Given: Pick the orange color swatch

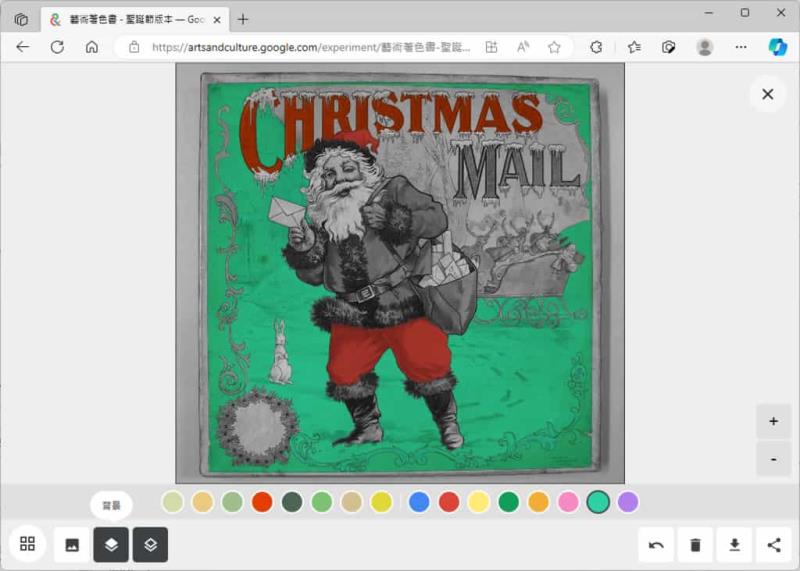Looking at the screenshot, I should [x=538, y=502].
